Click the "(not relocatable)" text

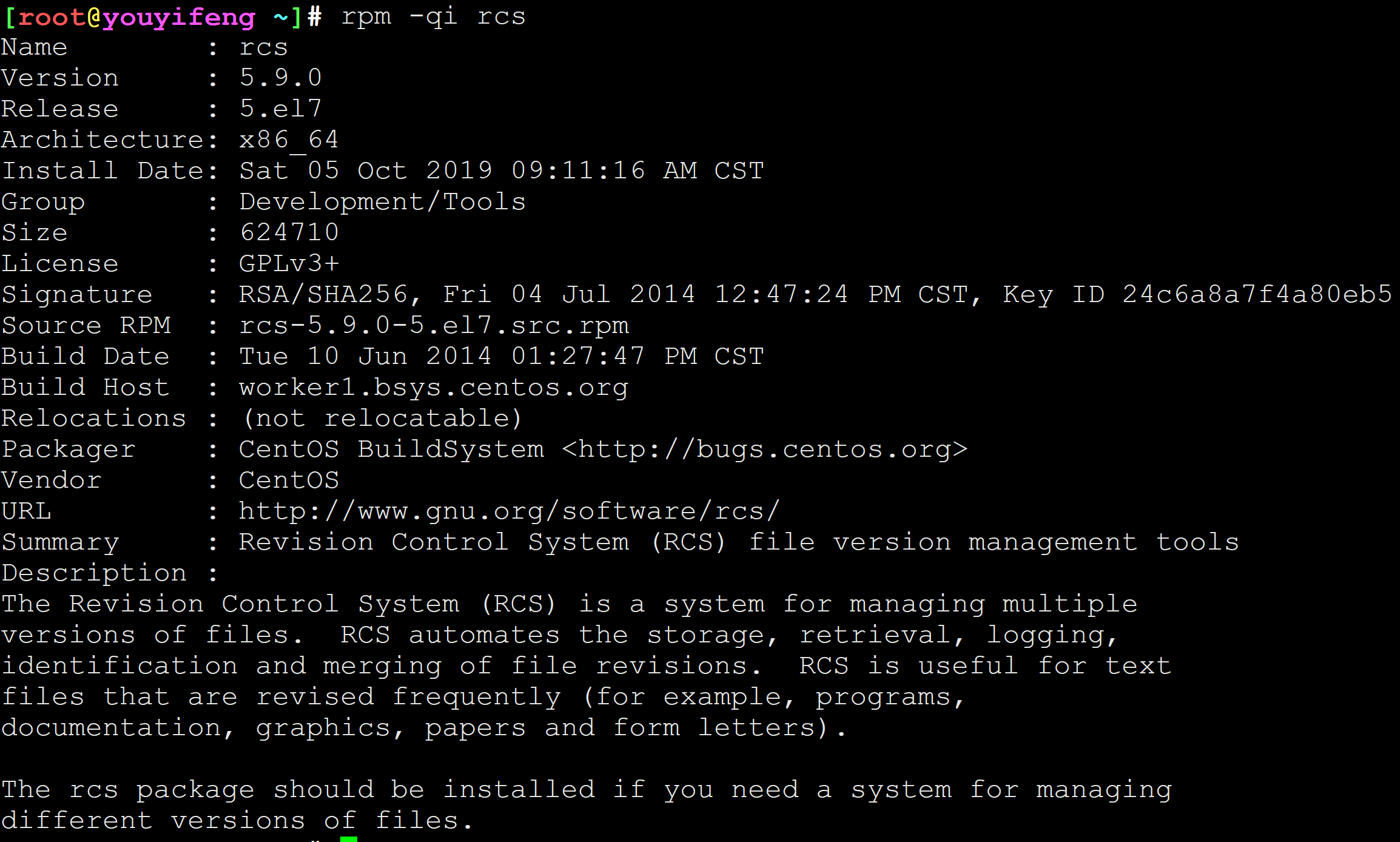[382, 419]
